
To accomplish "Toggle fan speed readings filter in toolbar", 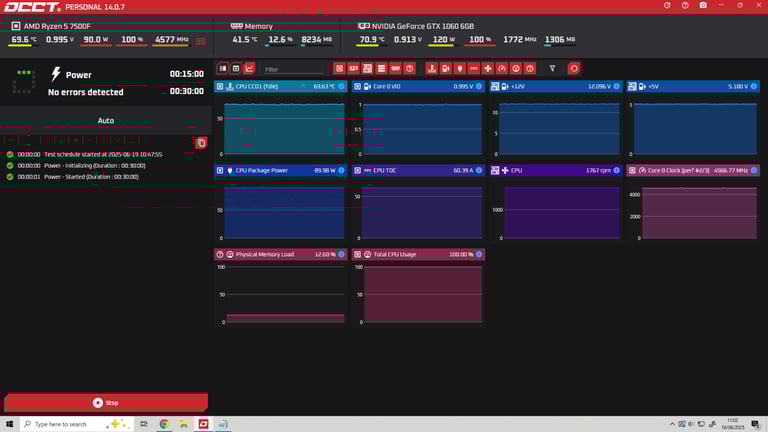I will point(488,69).
